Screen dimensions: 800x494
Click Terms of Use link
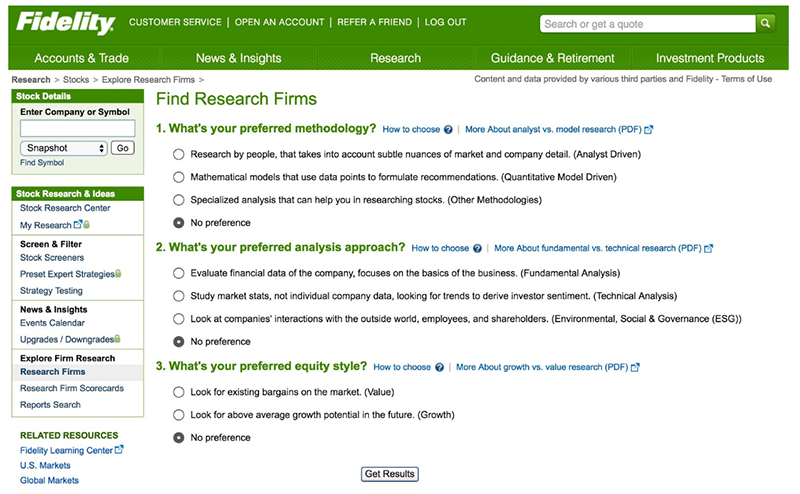click(746, 79)
